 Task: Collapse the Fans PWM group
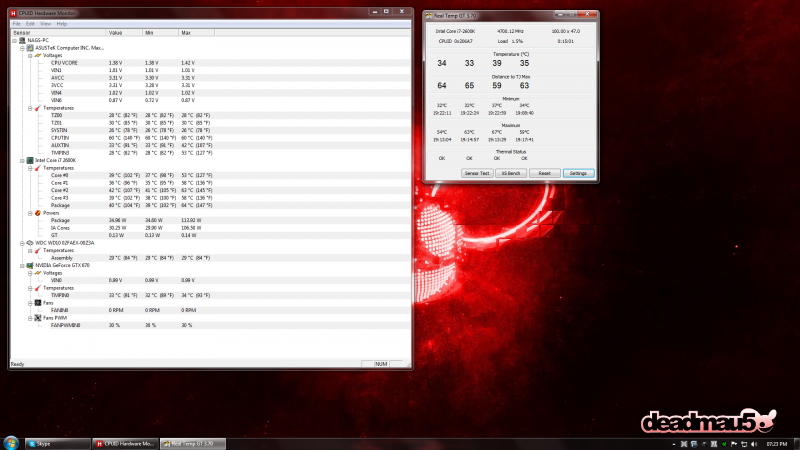(30, 318)
